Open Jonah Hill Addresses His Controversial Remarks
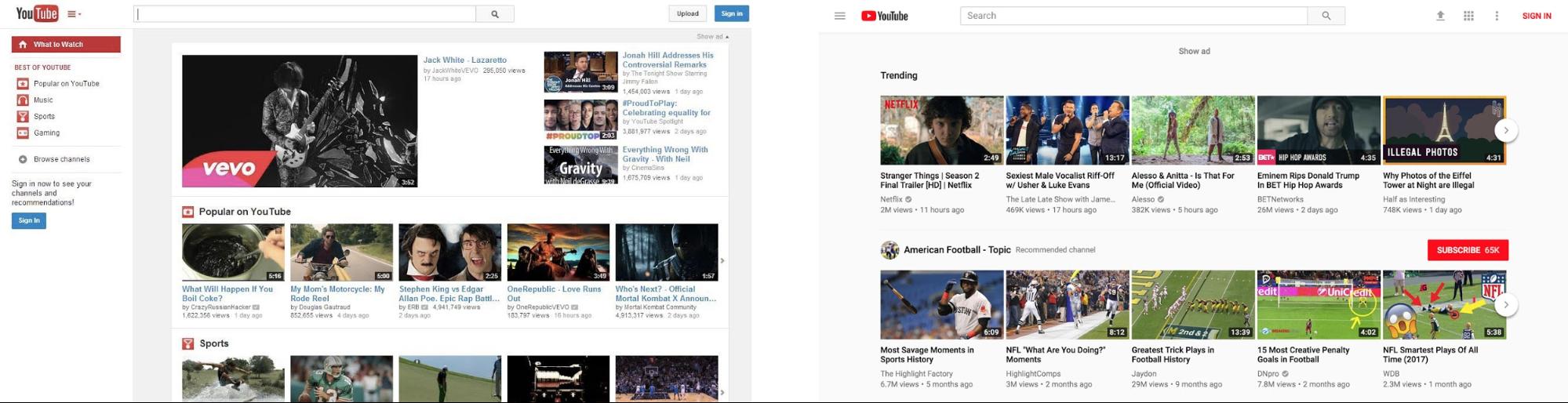 (668, 60)
